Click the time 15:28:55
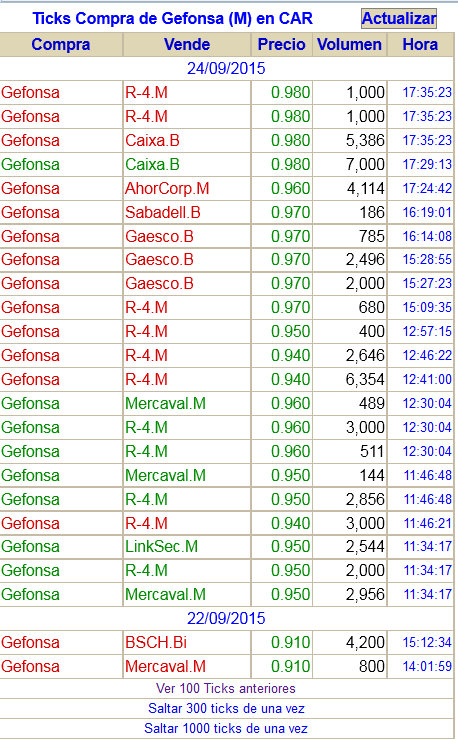This screenshot has width=458, height=740. point(427,260)
